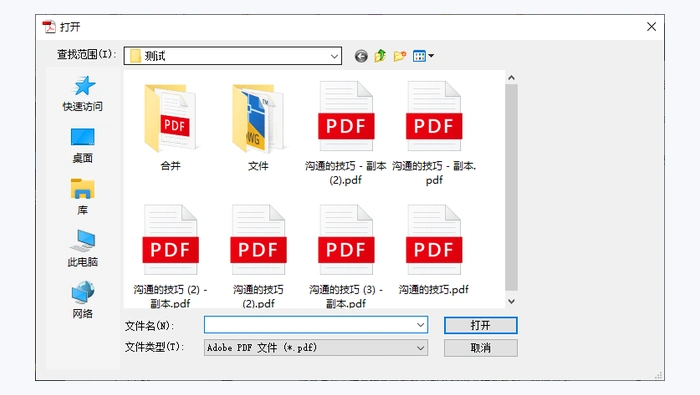Go back using the toolbar back arrow
Screen dimensions: 700x395
click(x=361, y=56)
